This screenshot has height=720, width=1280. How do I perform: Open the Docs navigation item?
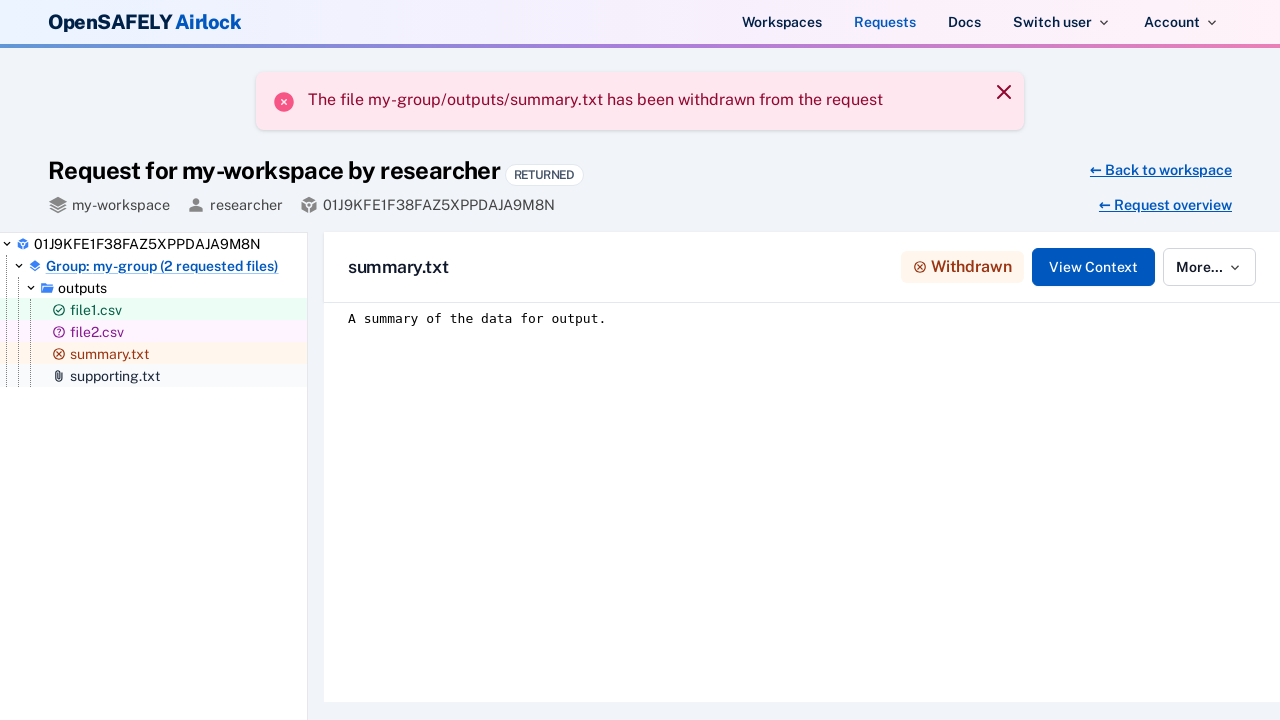[964, 22]
